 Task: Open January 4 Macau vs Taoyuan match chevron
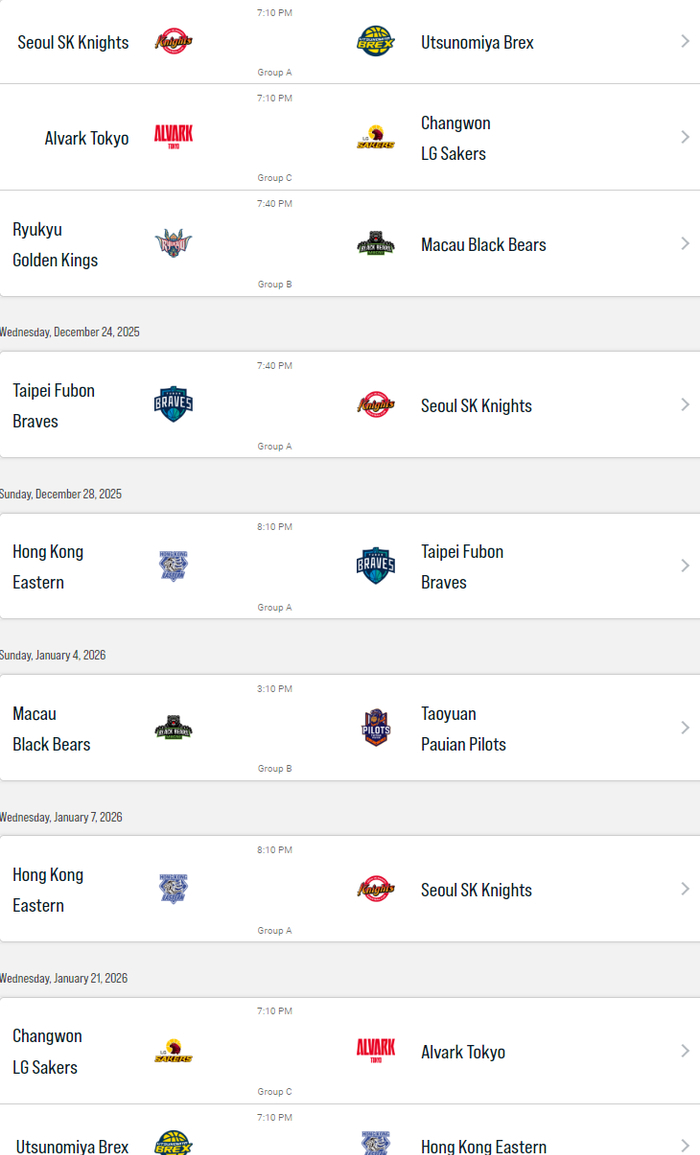pyautogui.click(x=685, y=728)
